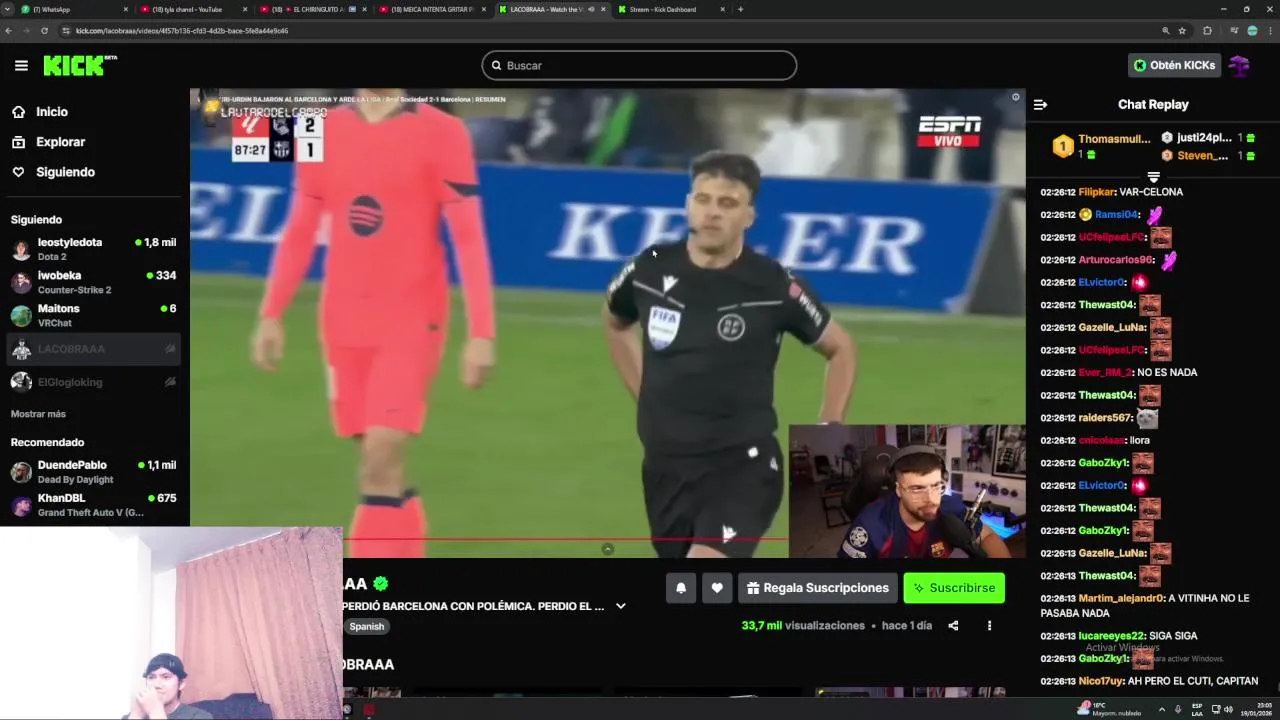Open Explorar in the sidebar
The image size is (1280, 720).
point(48,142)
